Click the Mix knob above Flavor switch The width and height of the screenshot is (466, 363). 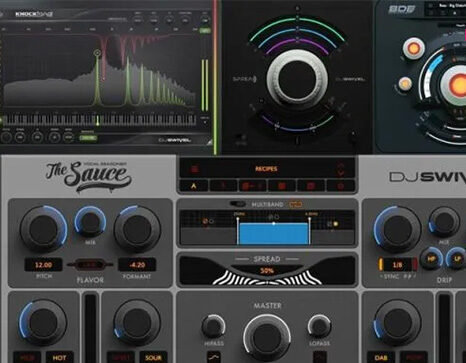click(90, 221)
